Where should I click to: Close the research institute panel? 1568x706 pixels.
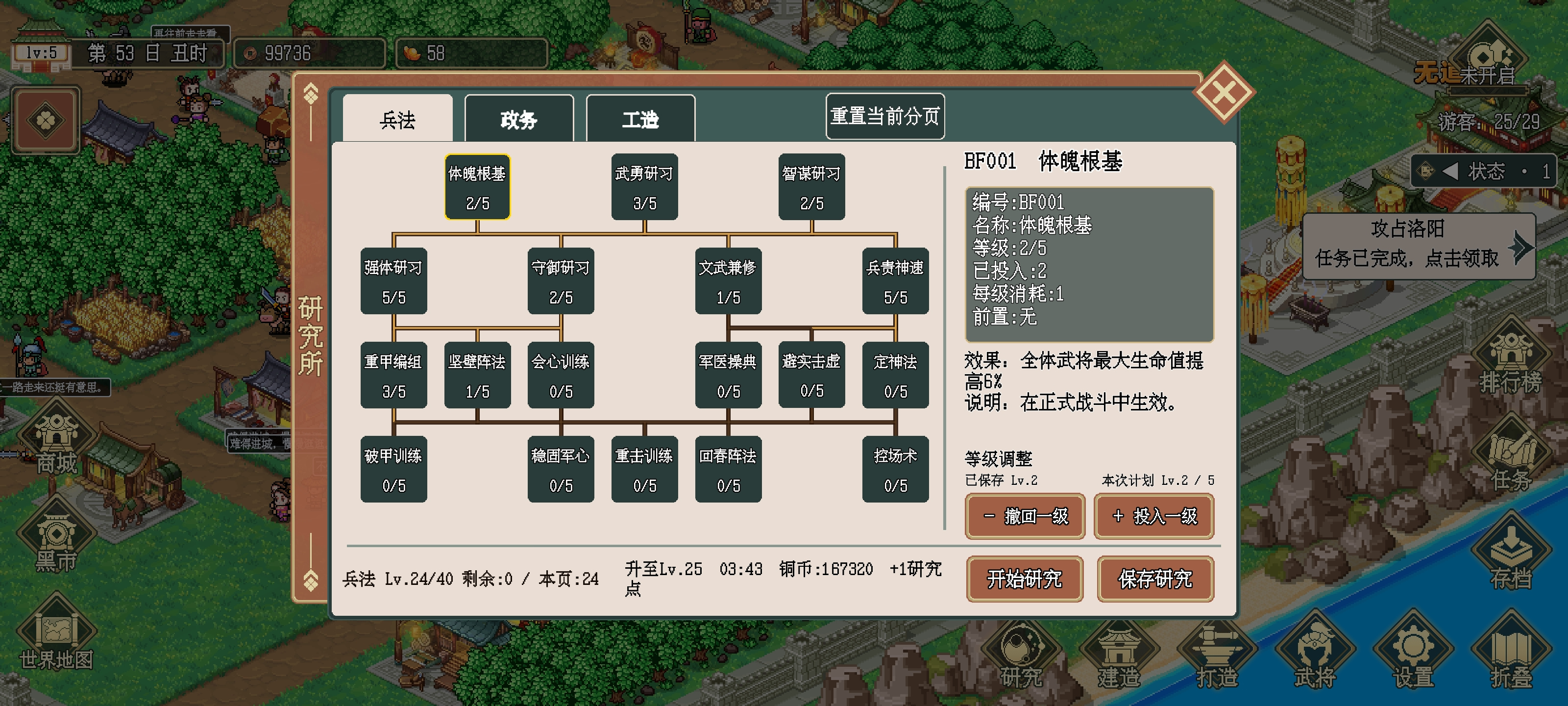[1224, 93]
